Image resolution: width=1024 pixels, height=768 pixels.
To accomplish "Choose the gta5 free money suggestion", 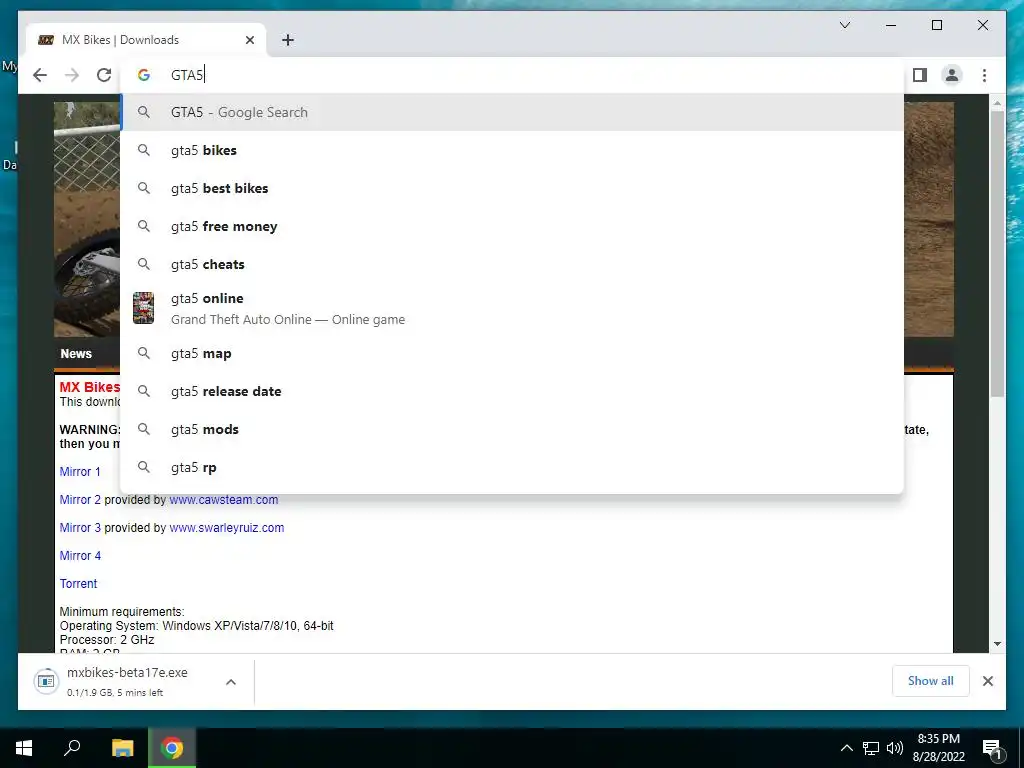I will pos(512,226).
